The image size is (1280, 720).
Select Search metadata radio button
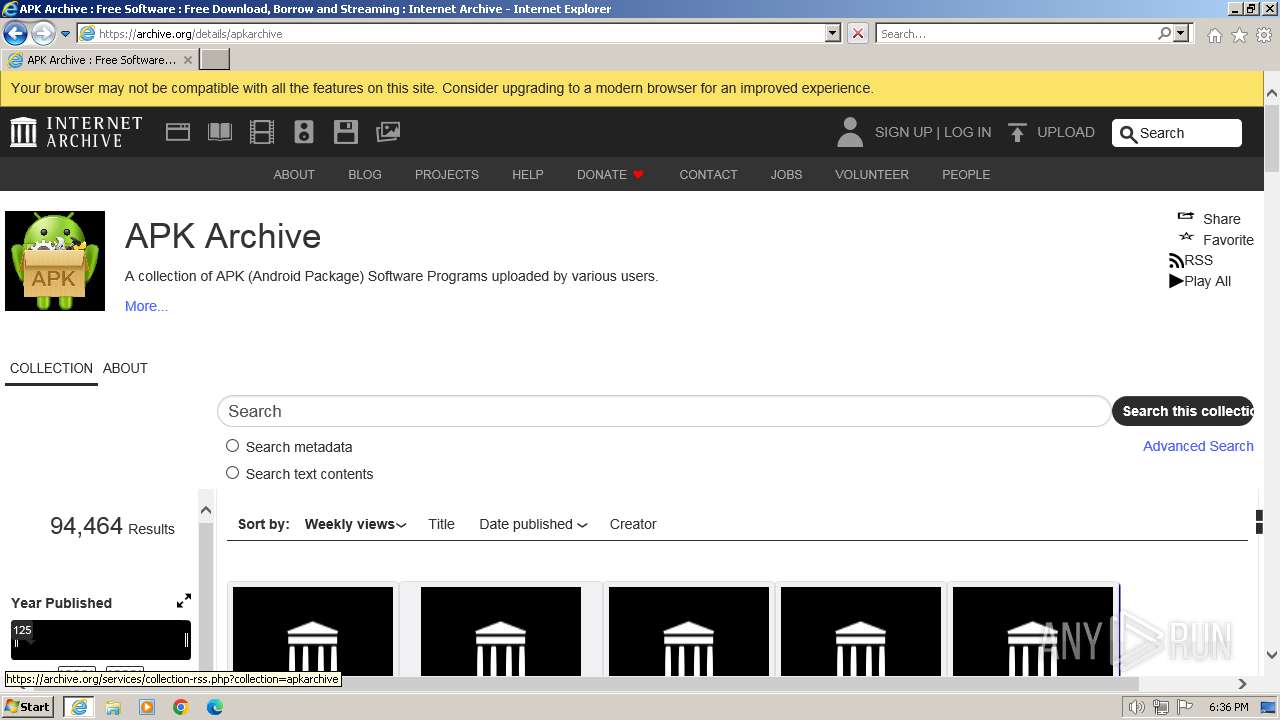coord(232,446)
